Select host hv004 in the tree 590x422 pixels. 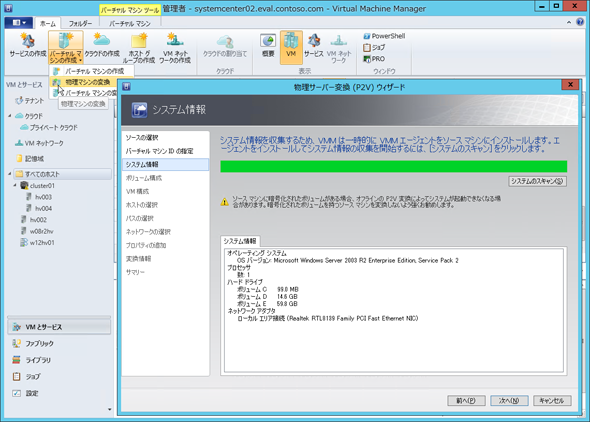39,208
